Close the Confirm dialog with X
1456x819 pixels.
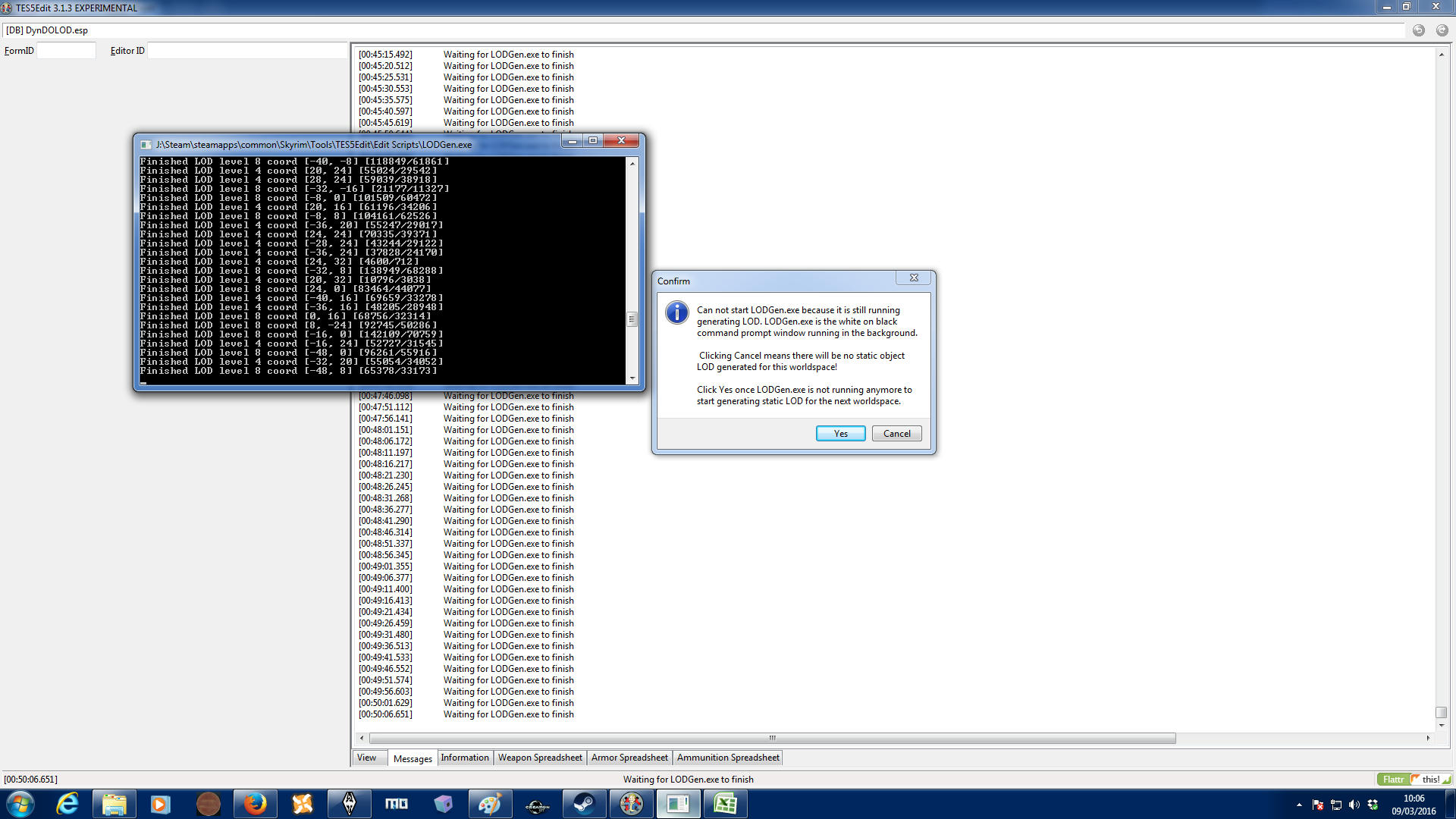click(x=914, y=278)
